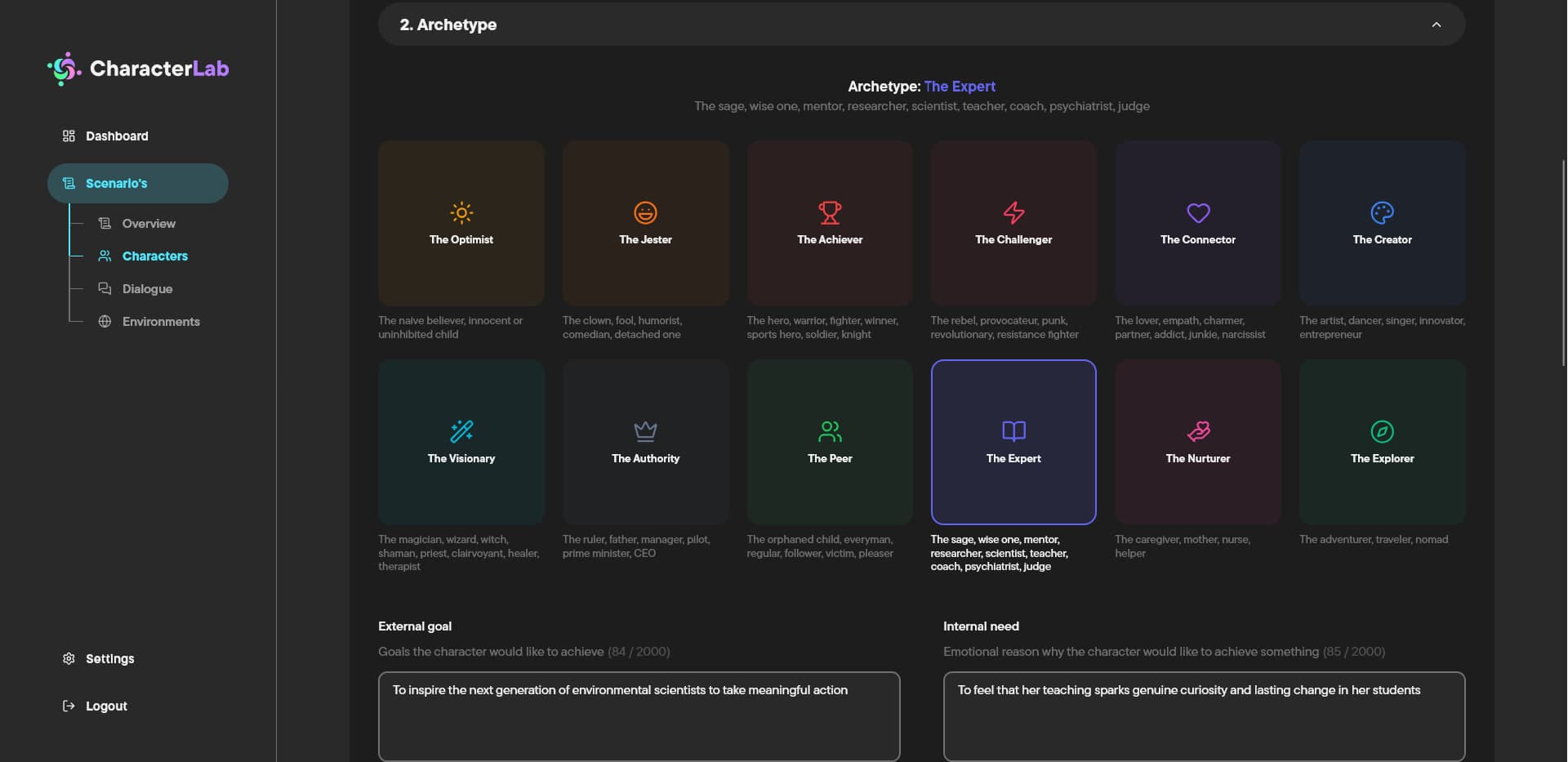Click the Challenger lightning bolt icon
Viewport: 1568px width, 762px height.
tap(1013, 212)
